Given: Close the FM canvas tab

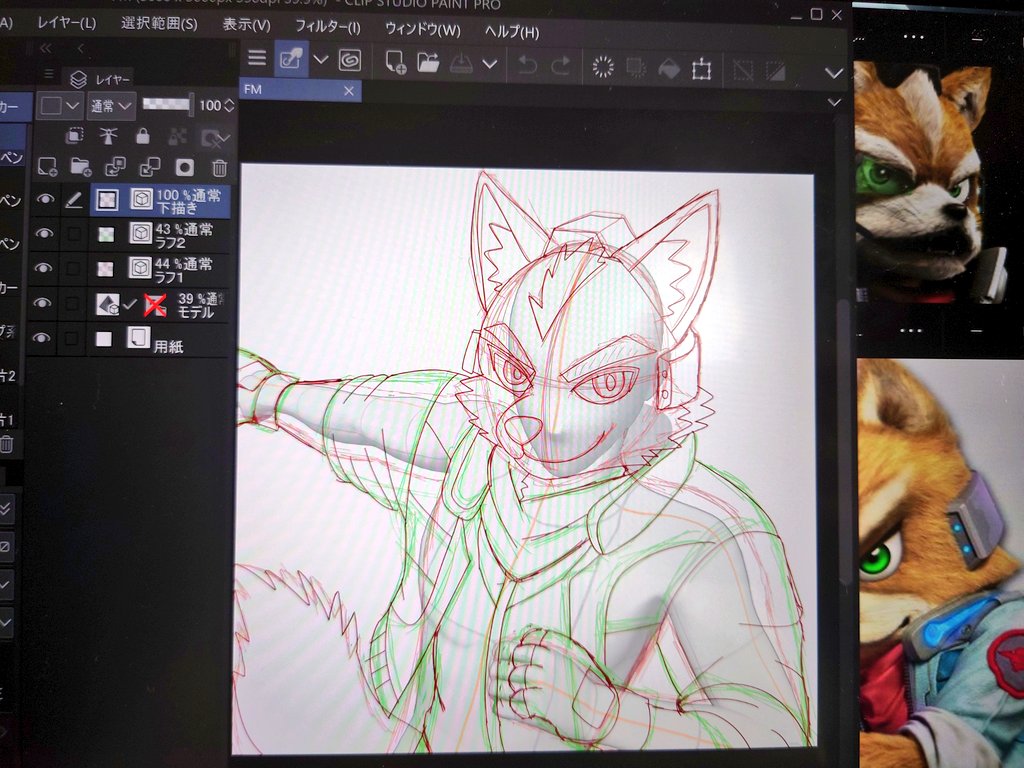Looking at the screenshot, I should pos(348,91).
